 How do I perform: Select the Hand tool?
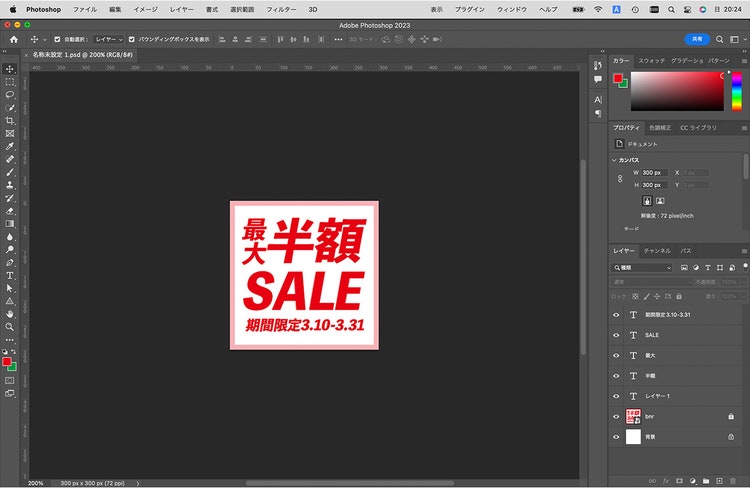pyautogui.click(x=10, y=314)
